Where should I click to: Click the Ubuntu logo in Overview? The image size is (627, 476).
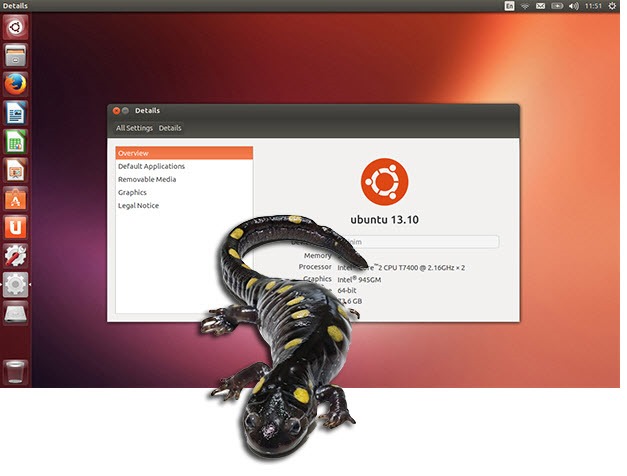pos(384,182)
